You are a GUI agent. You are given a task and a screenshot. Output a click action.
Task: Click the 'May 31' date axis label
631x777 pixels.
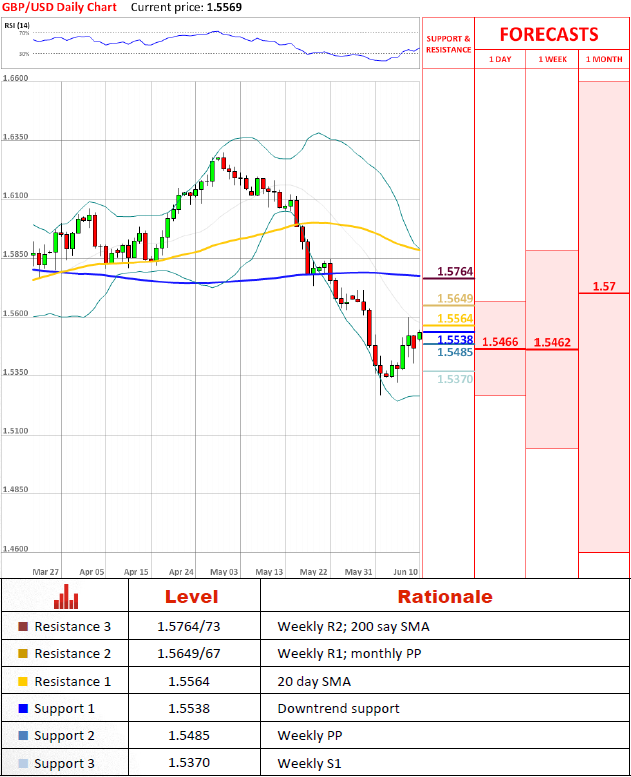(x=358, y=571)
